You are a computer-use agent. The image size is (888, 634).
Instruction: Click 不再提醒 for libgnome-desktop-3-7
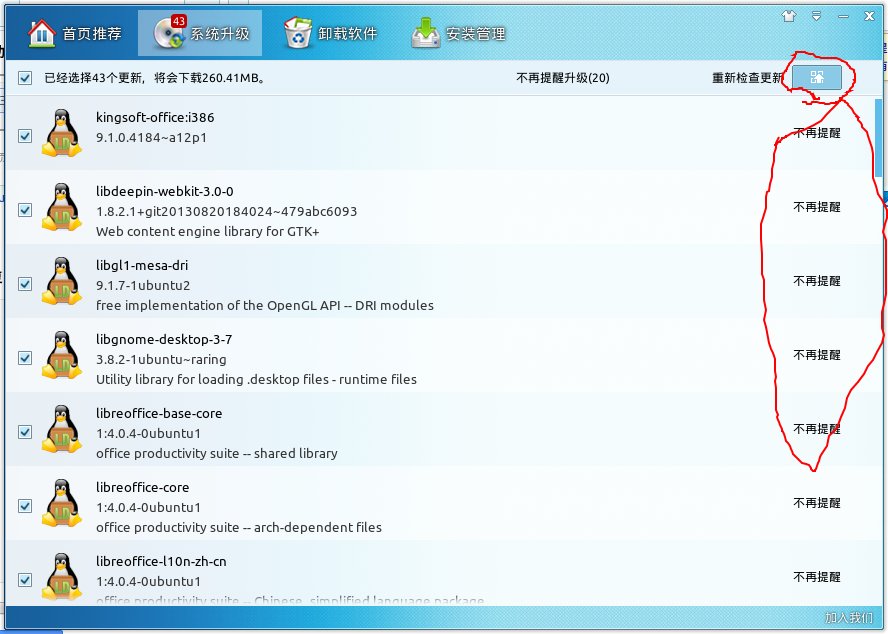[817, 355]
